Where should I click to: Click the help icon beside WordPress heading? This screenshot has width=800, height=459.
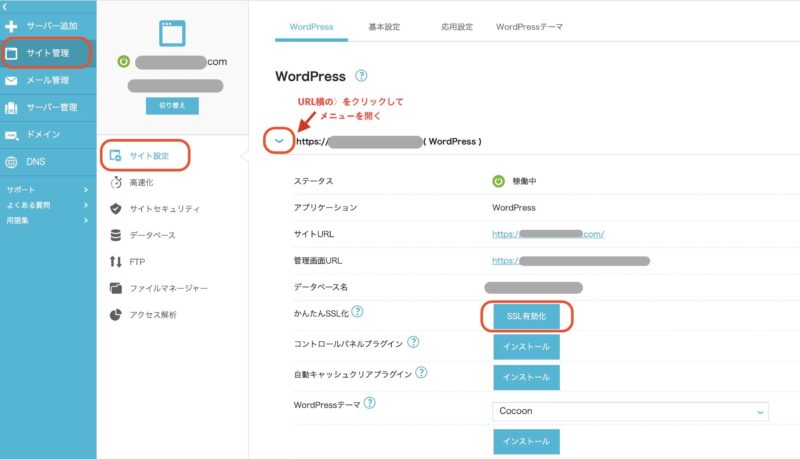(361, 76)
